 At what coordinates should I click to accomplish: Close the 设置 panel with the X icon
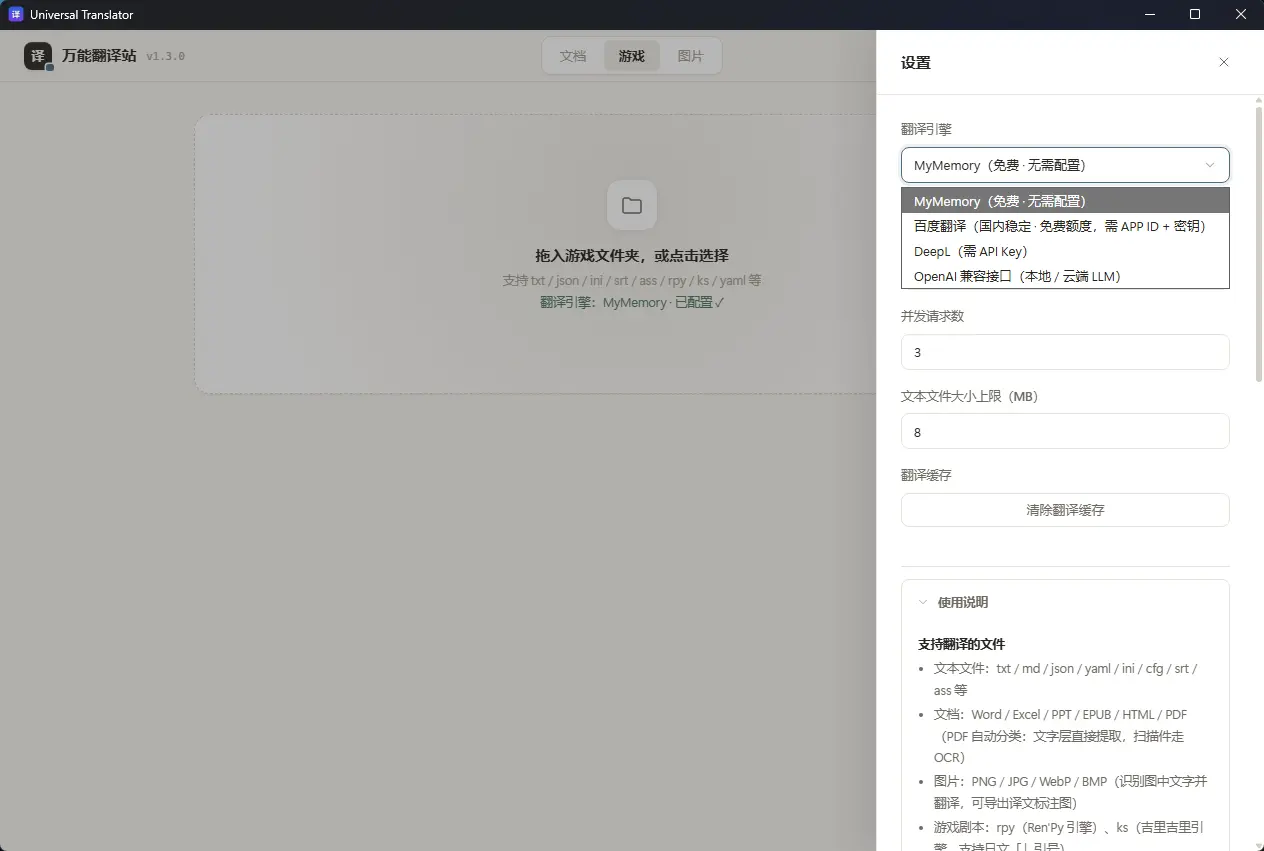pyautogui.click(x=1224, y=62)
